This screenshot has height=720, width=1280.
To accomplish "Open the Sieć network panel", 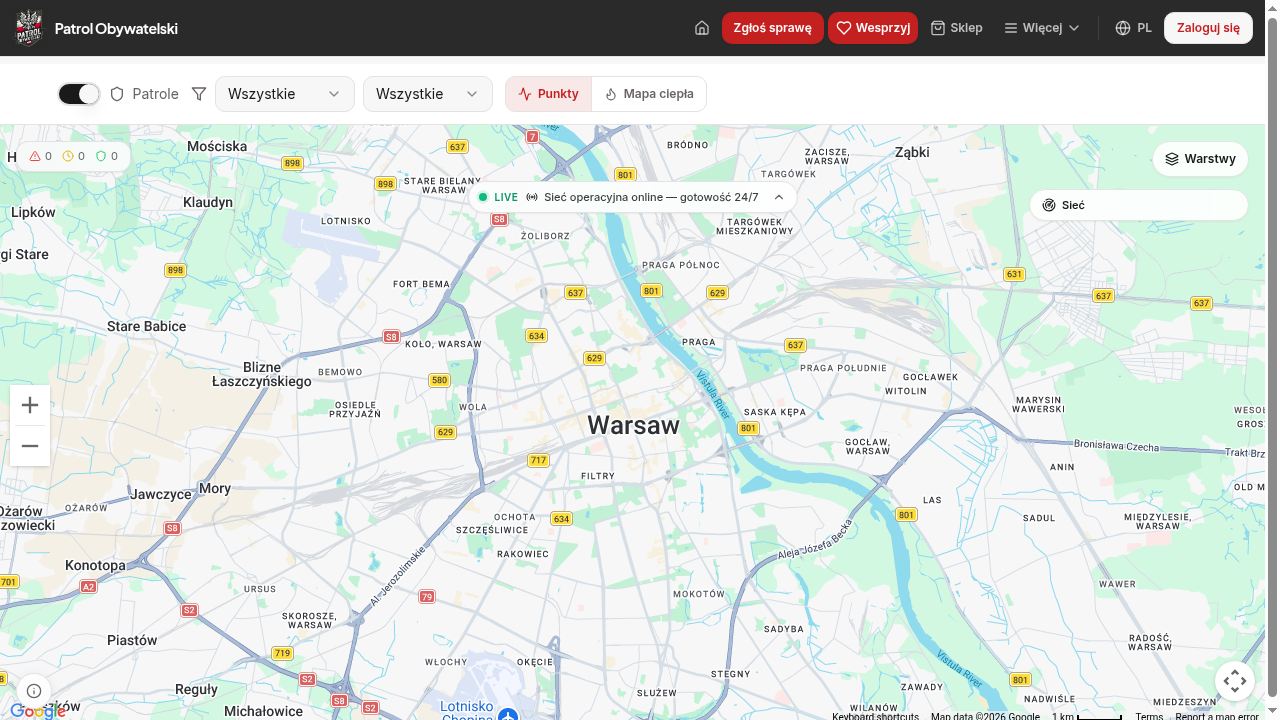I will click(x=1139, y=205).
